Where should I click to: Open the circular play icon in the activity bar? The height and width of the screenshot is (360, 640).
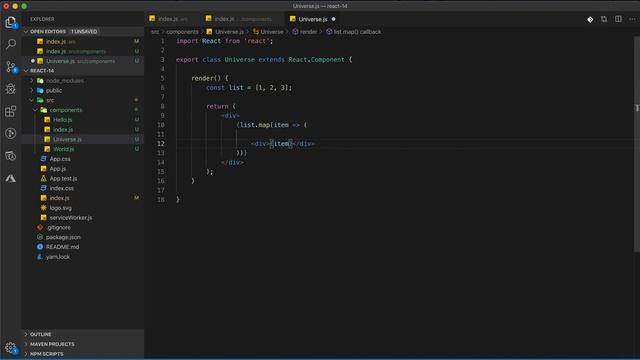pos(11,133)
